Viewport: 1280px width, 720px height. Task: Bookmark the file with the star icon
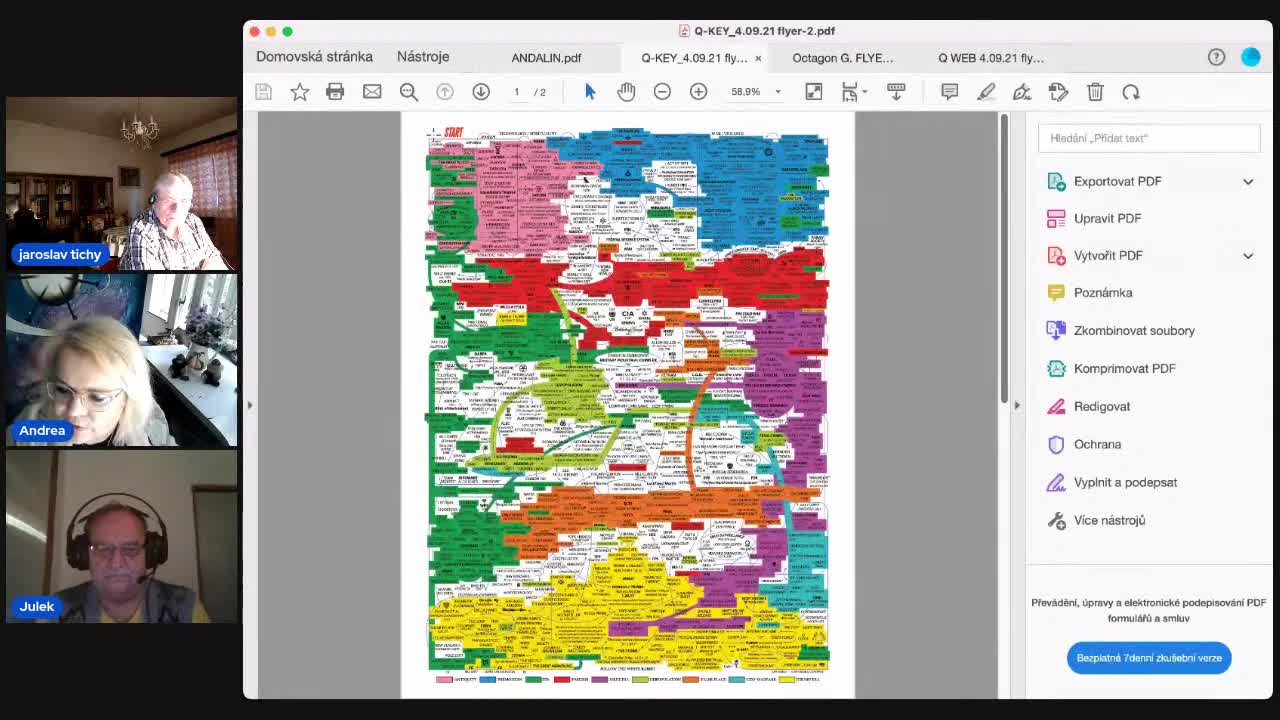pyautogui.click(x=299, y=92)
